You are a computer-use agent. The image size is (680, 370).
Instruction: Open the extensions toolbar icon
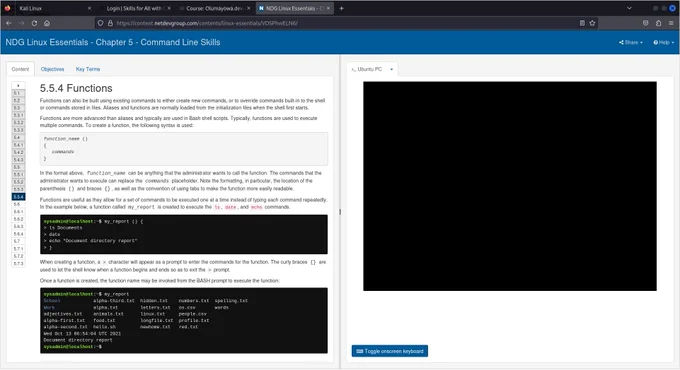pos(658,23)
